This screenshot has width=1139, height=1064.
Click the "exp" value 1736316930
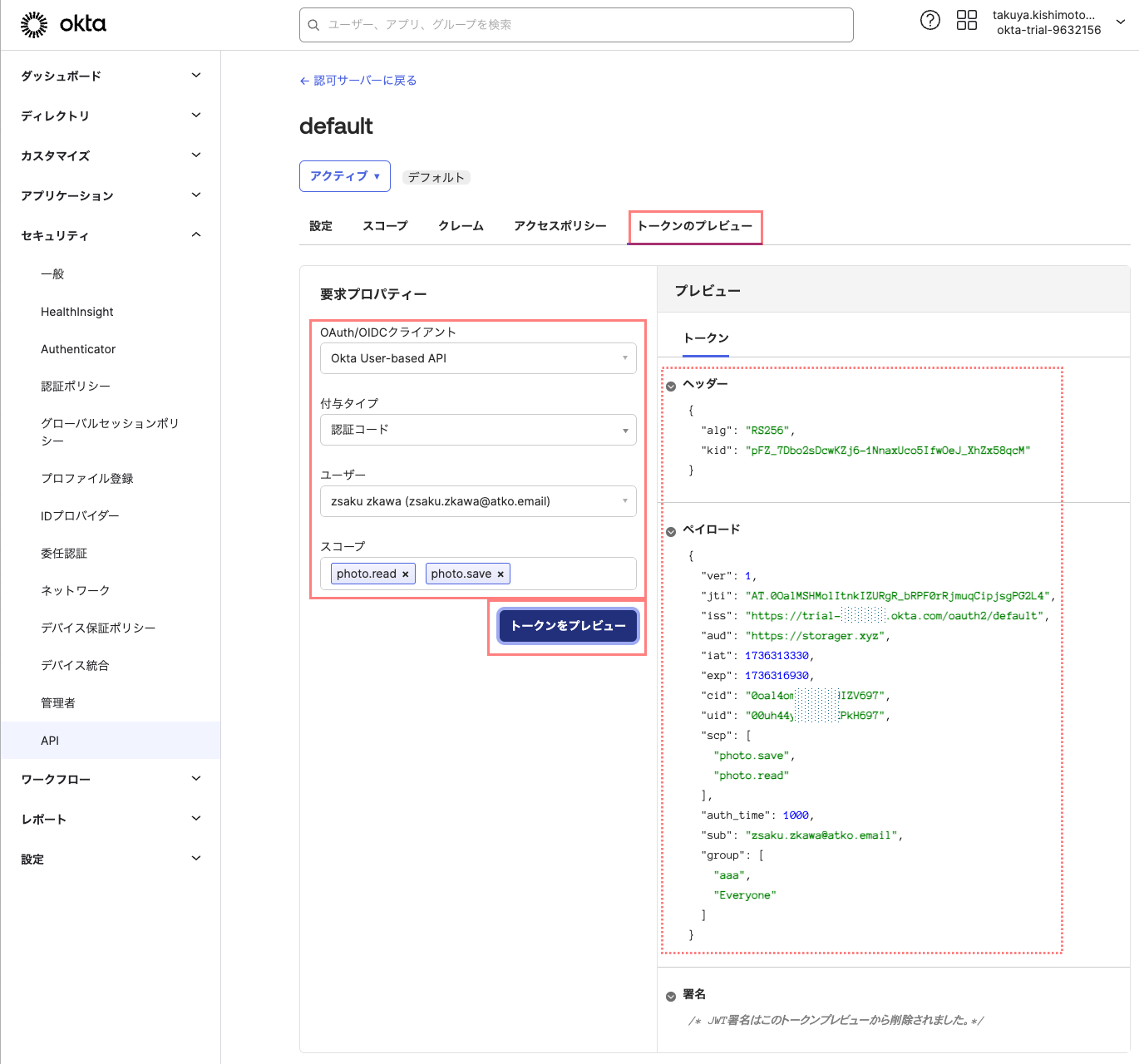[777, 676]
